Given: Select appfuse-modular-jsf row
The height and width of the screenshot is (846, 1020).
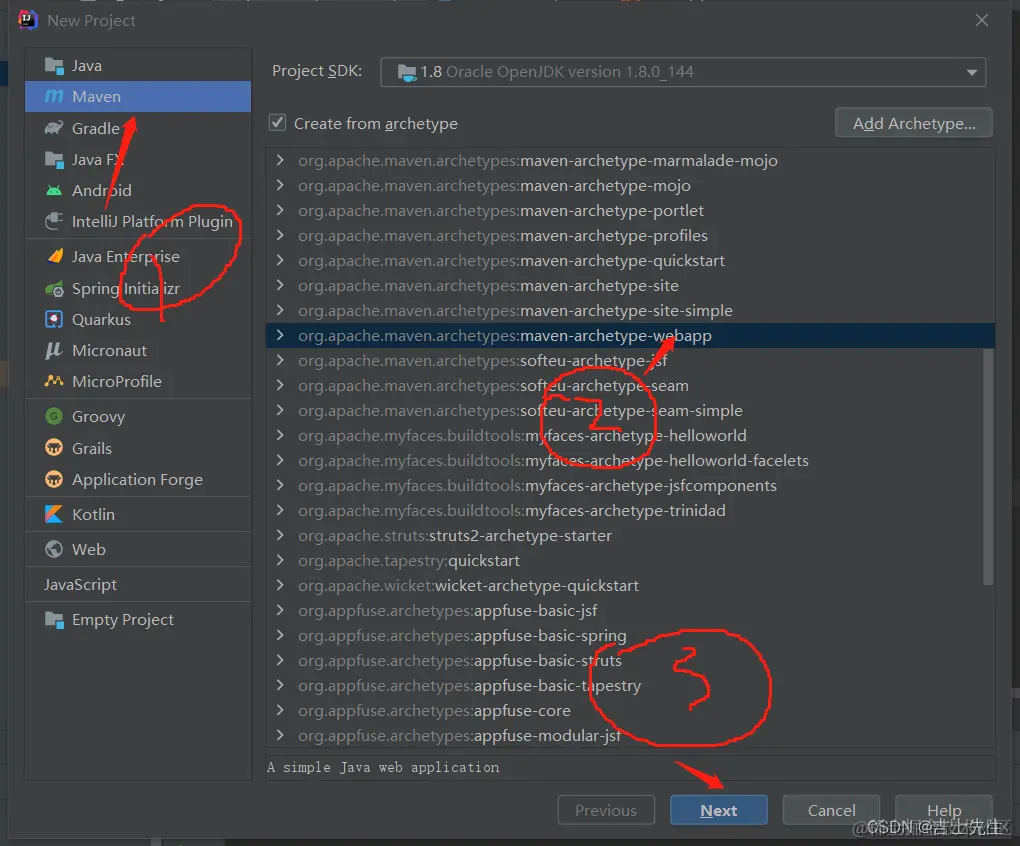Looking at the screenshot, I should pyautogui.click(x=630, y=735).
